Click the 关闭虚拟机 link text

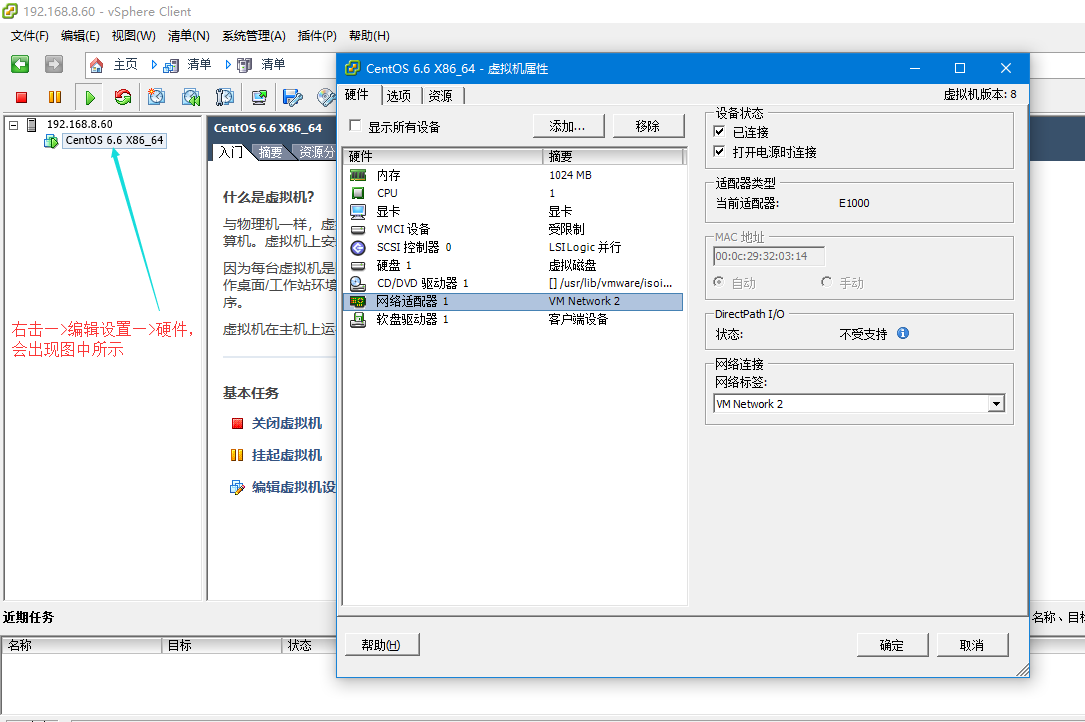(286, 423)
